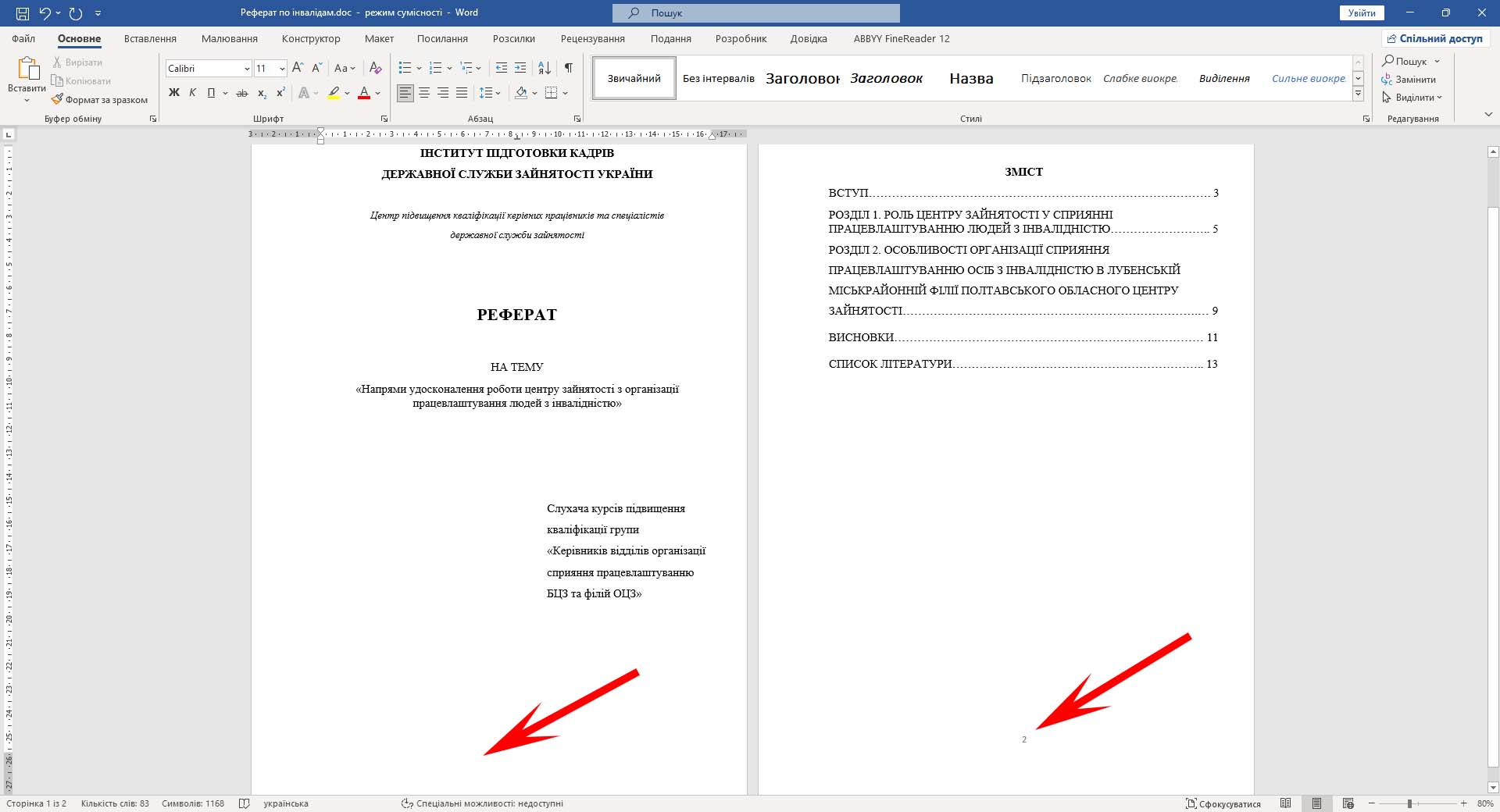The height and width of the screenshot is (812, 1500).
Task: Clear all formatting with eraser A icon
Action: (x=376, y=68)
